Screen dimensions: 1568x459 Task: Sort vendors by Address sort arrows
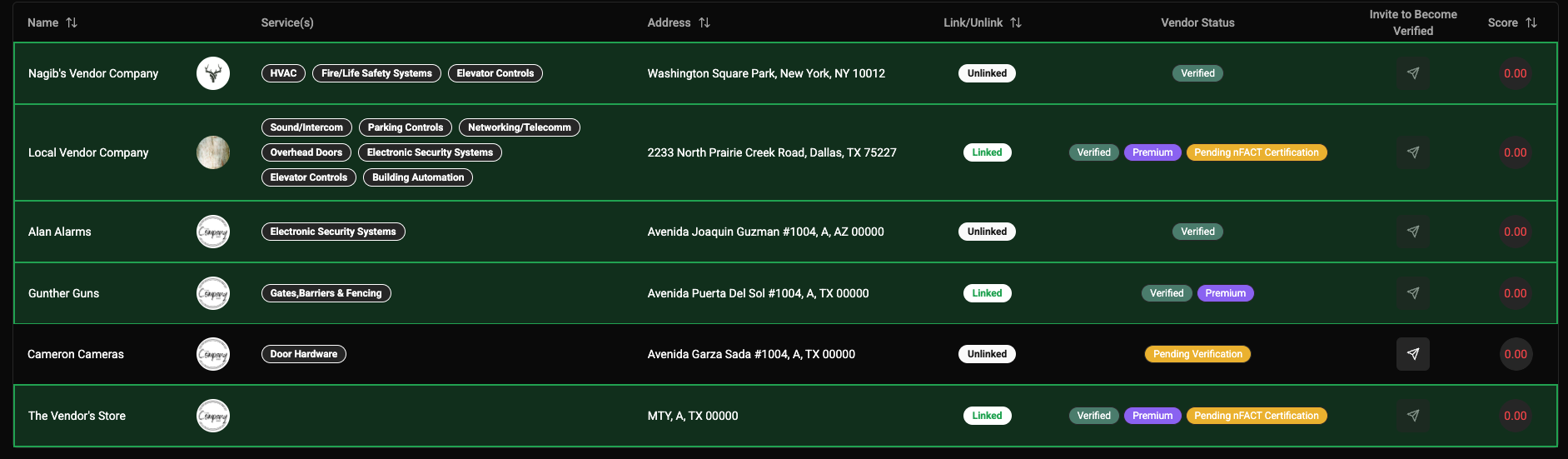[x=704, y=22]
